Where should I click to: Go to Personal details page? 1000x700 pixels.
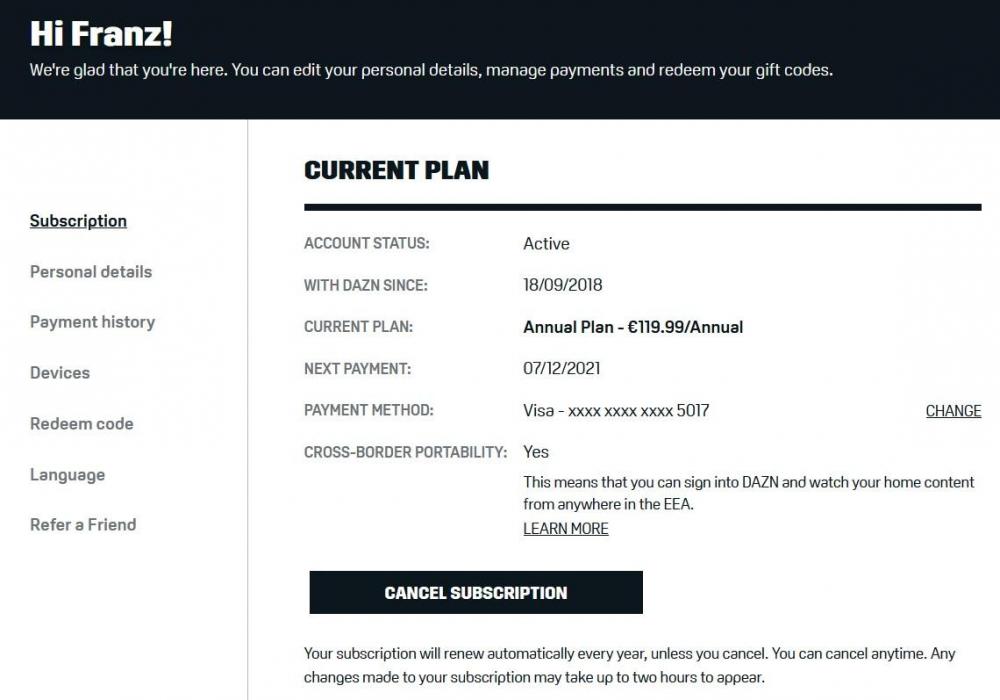(91, 272)
